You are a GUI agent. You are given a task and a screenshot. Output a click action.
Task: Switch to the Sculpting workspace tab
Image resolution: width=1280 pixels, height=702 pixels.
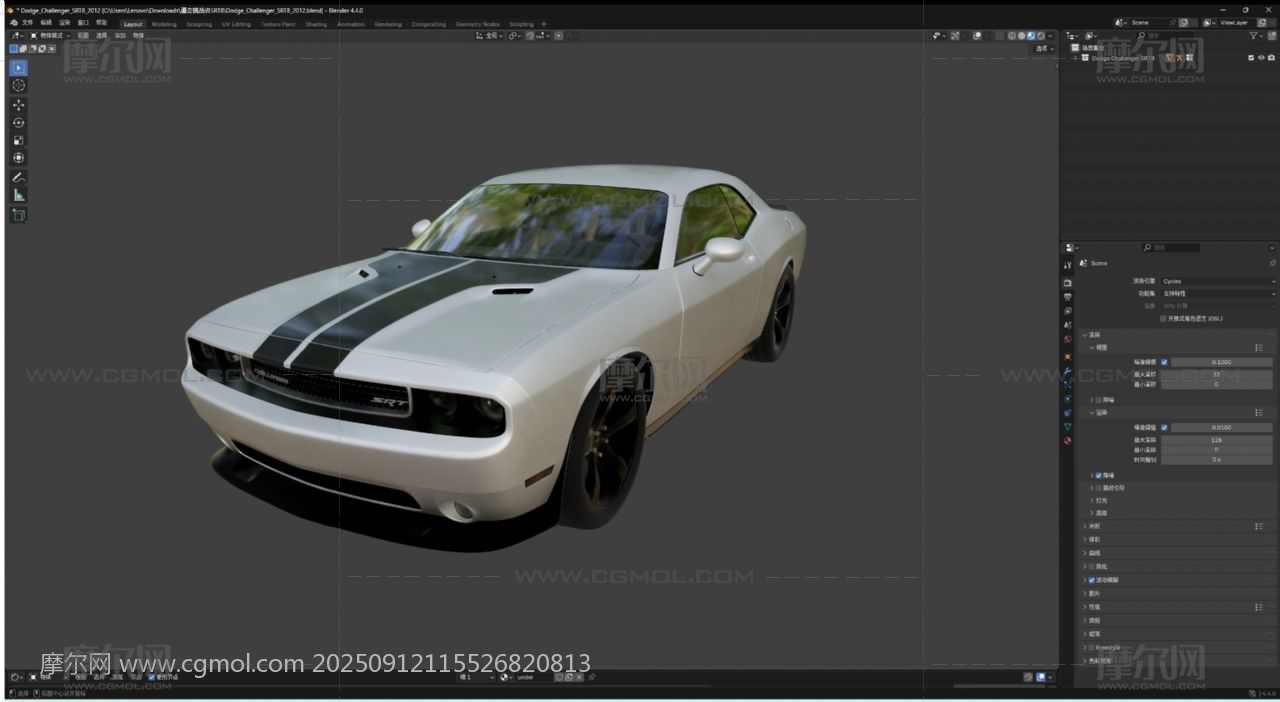click(x=199, y=24)
